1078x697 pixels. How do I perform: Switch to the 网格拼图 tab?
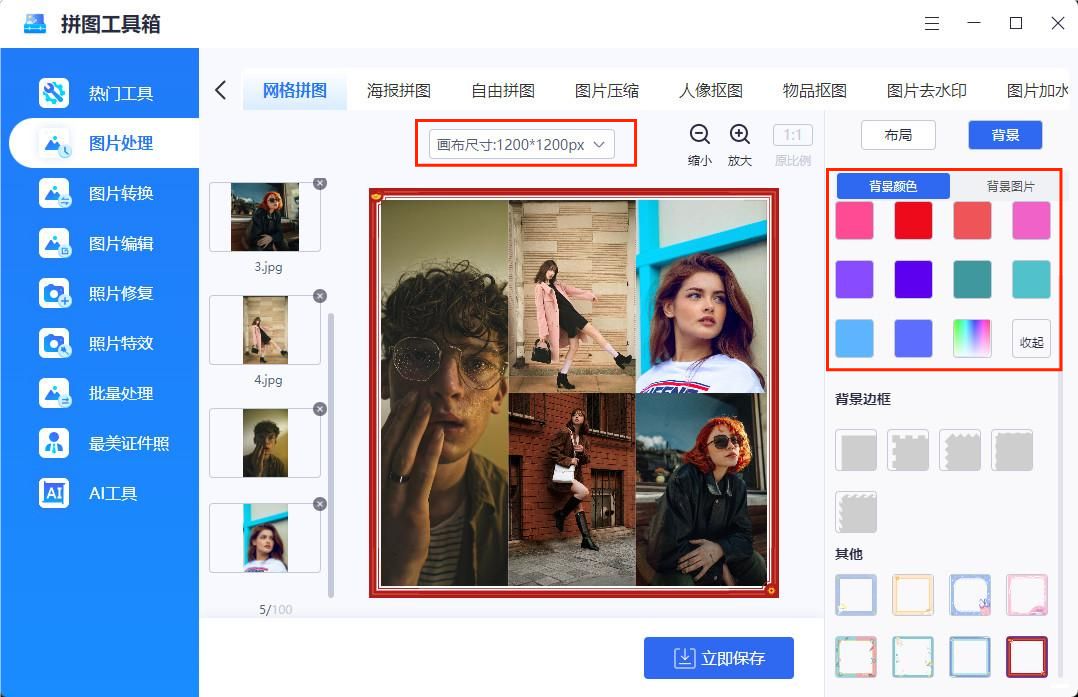click(295, 90)
